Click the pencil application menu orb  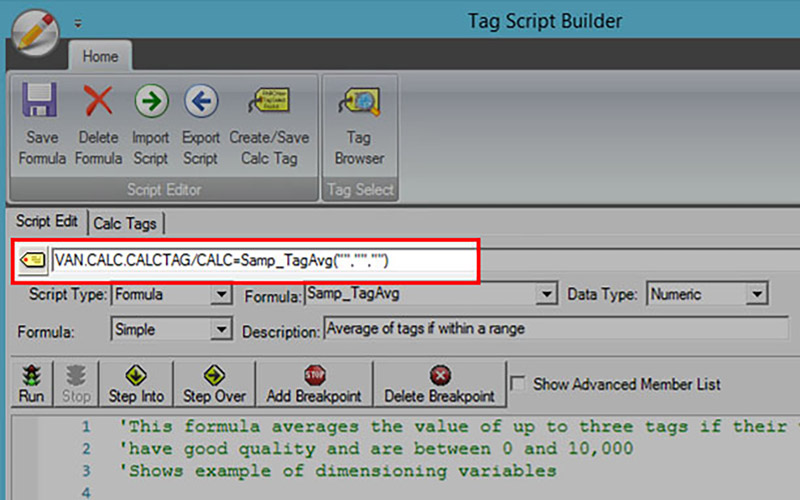coord(35,33)
